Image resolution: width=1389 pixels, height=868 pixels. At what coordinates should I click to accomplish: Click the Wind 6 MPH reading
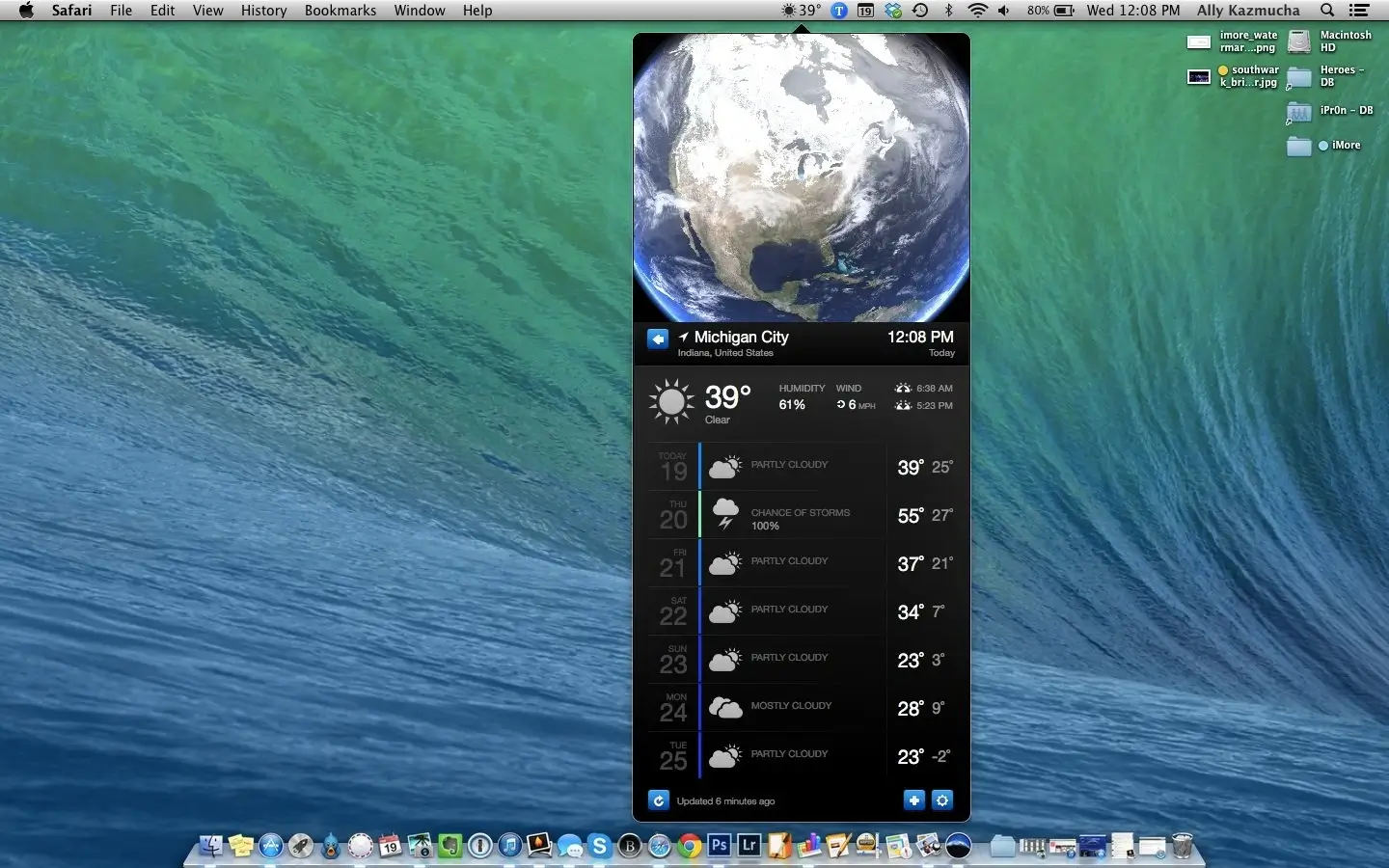coord(856,396)
